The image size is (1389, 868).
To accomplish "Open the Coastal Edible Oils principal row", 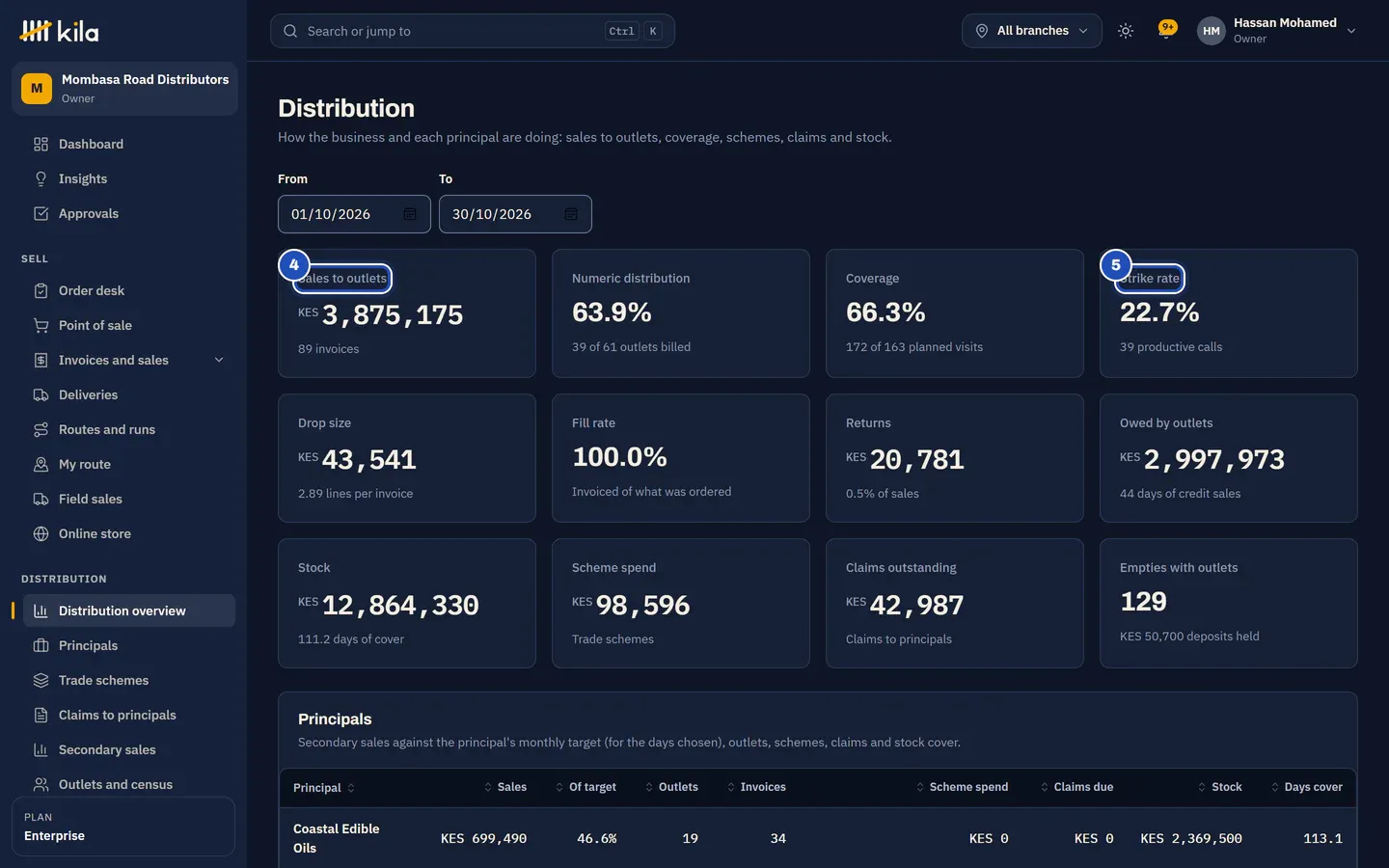I will click(x=818, y=839).
